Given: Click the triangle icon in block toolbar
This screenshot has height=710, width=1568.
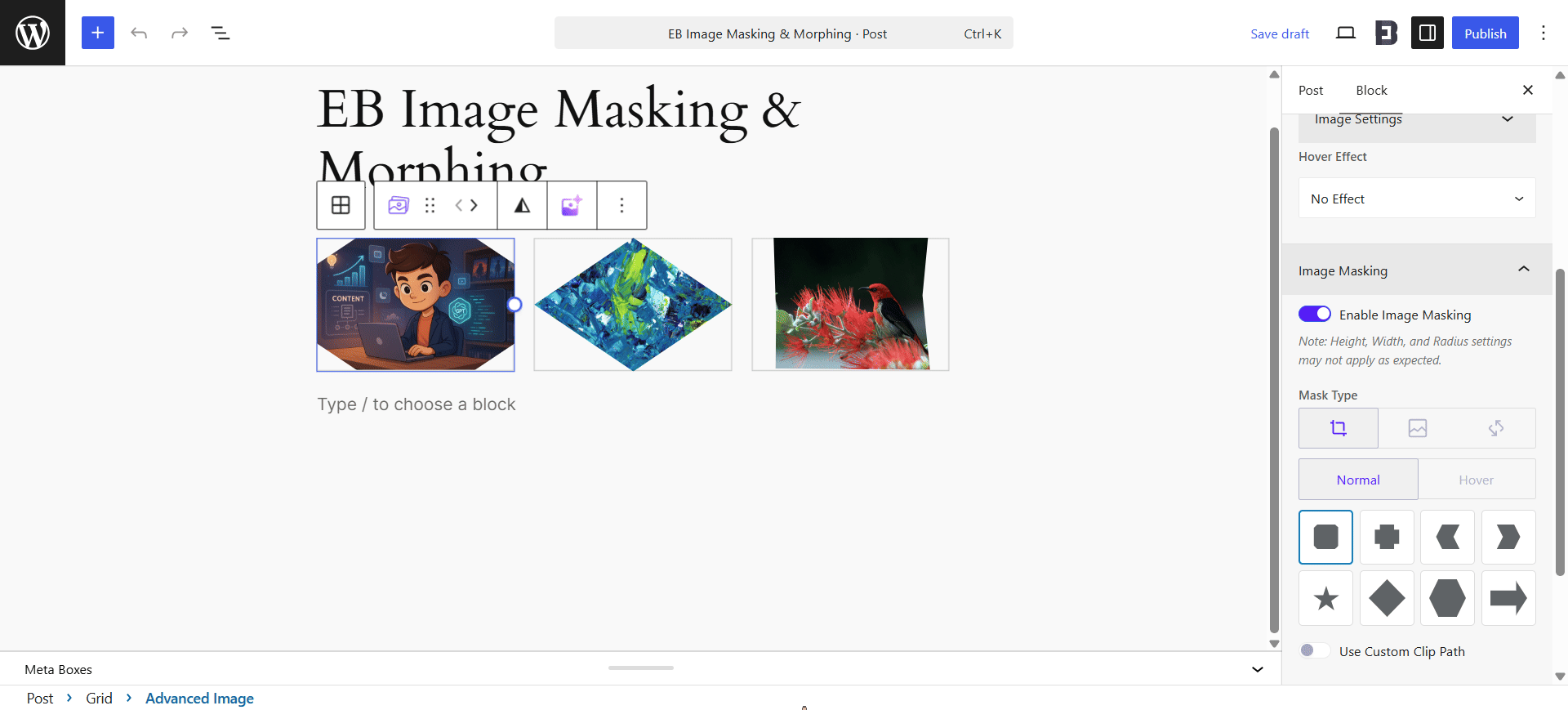Looking at the screenshot, I should pos(522,205).
